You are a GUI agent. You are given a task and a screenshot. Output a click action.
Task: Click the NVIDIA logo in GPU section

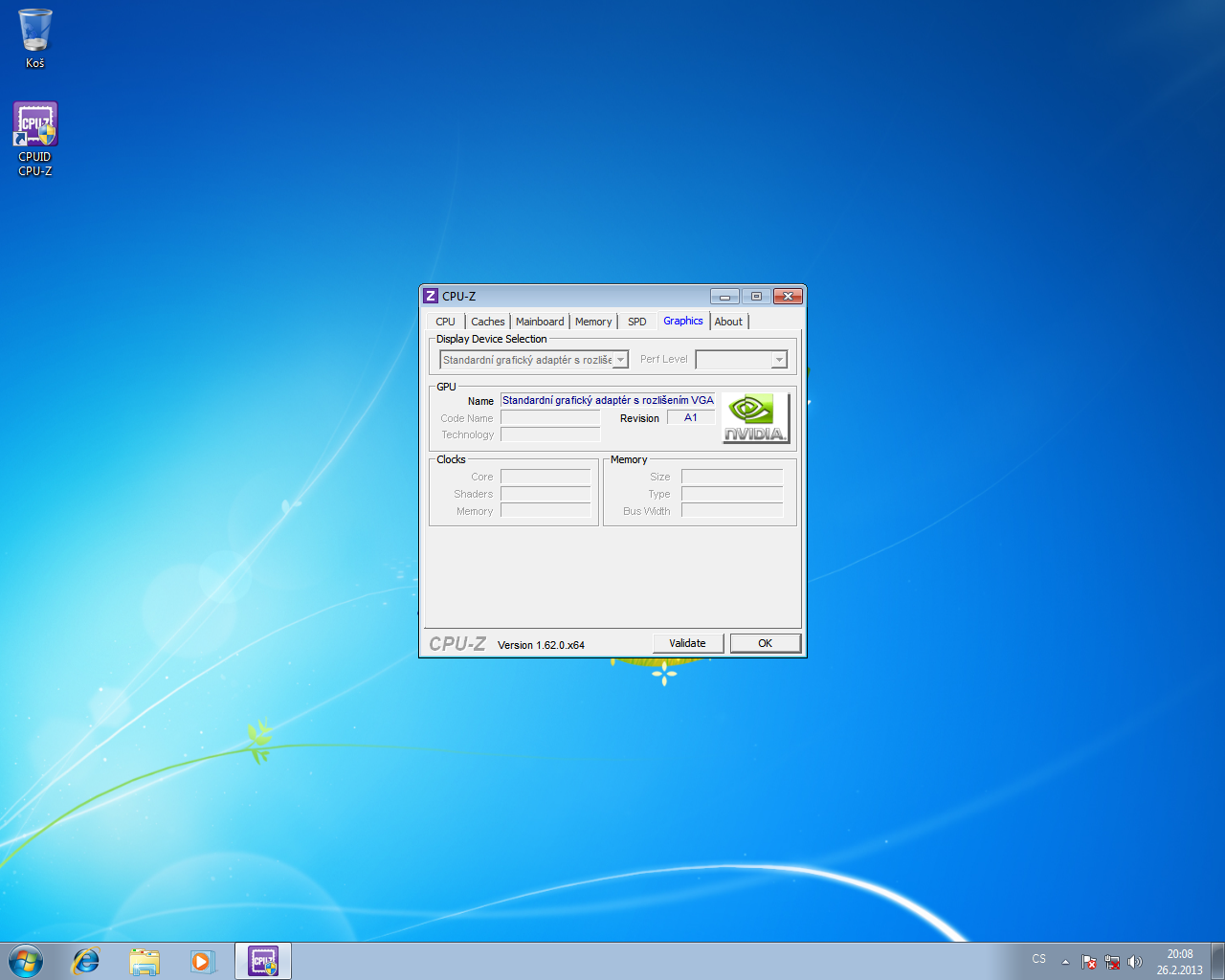point(755,418)
